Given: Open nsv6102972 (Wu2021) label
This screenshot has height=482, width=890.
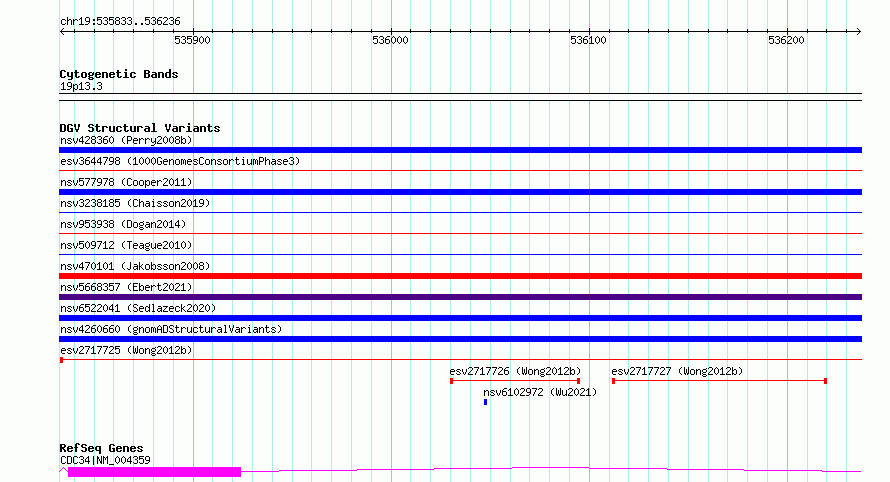Looking at the screenshot, I should (x=540, y=392).
